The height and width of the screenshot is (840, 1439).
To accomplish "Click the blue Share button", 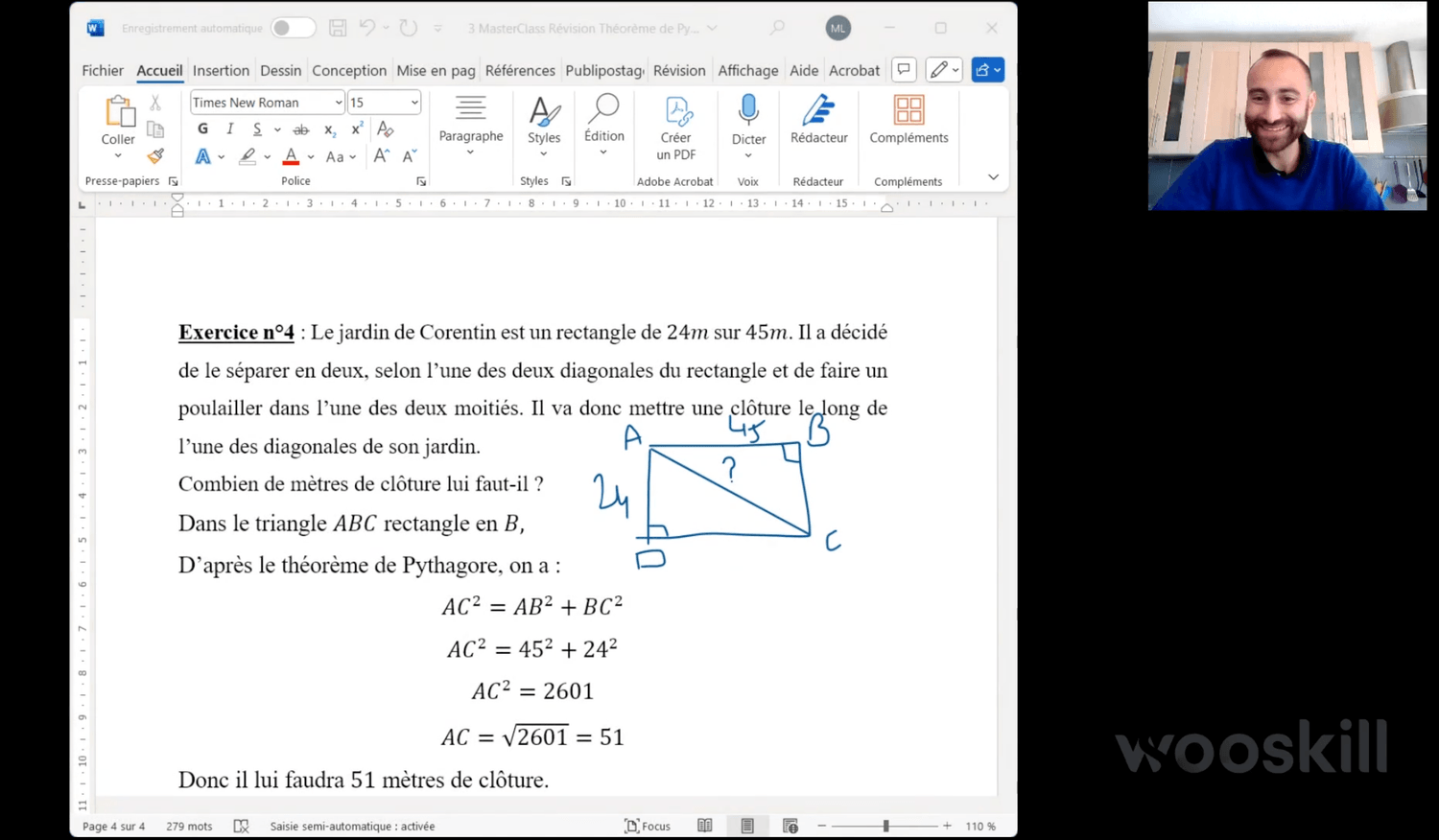I will coord(987,69).
